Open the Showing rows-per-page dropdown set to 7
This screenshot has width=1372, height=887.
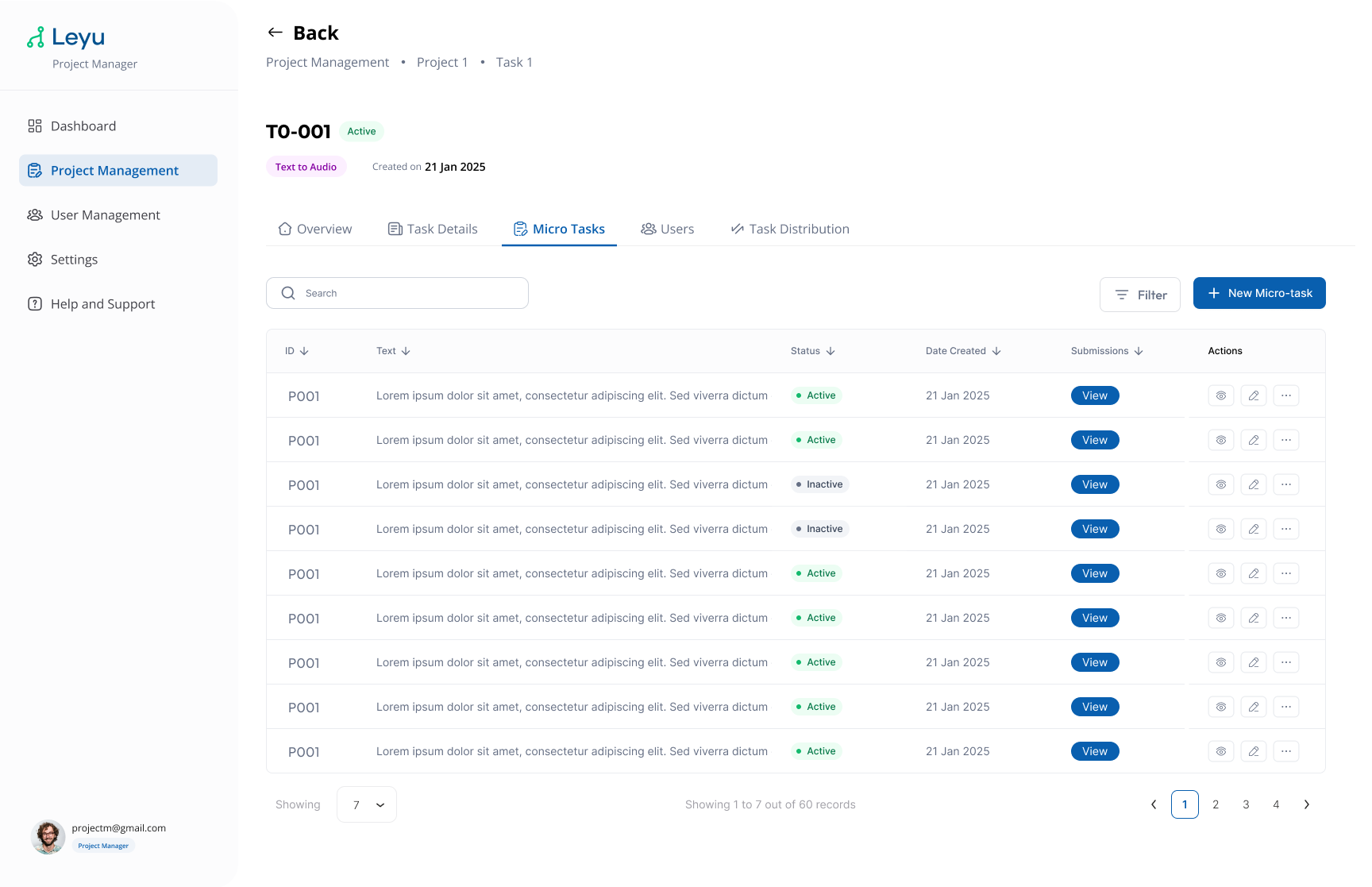(366, 804)
